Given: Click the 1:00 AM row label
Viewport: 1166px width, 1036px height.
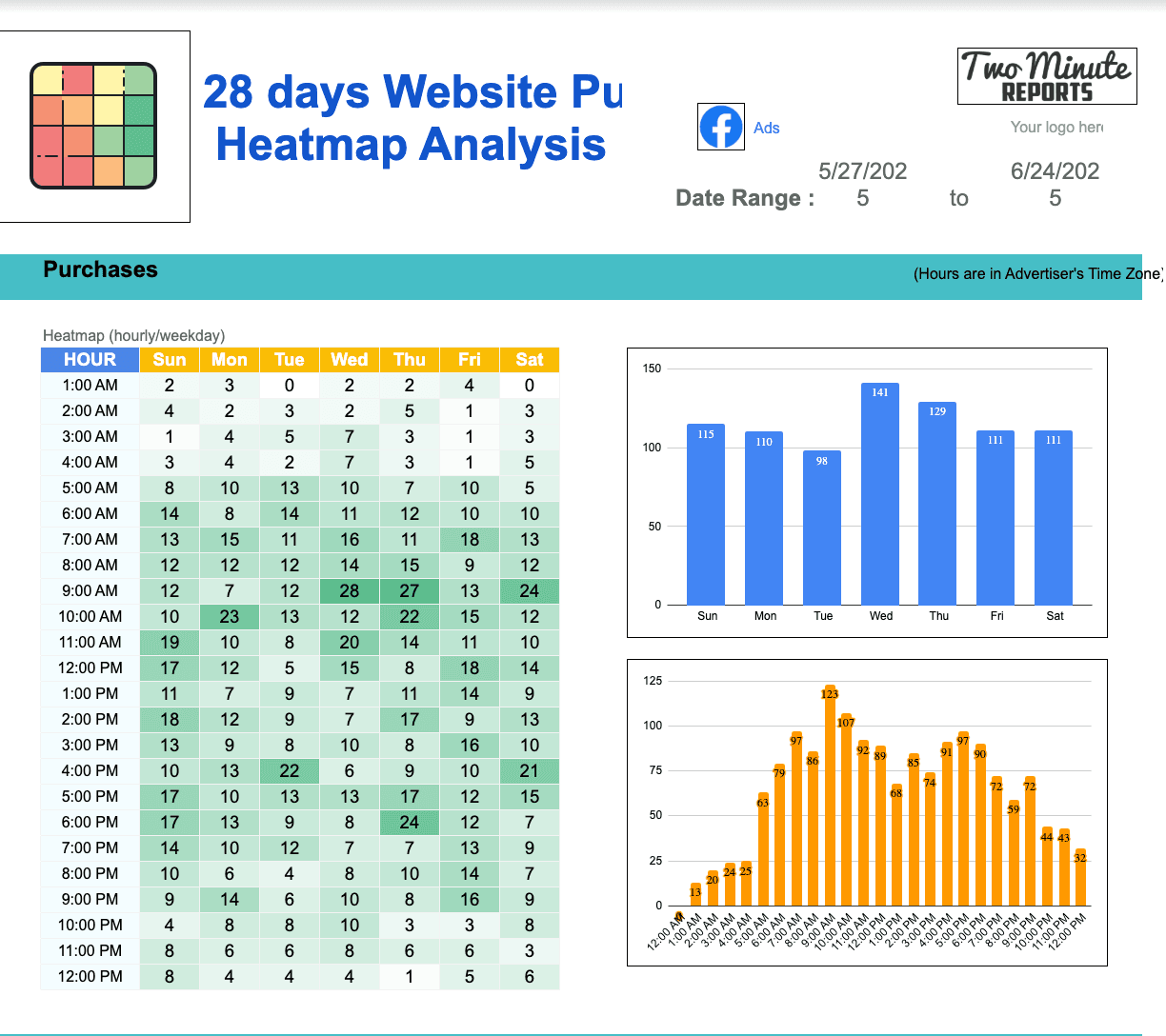Looking at the screenshot, I should tap(90, 385).
